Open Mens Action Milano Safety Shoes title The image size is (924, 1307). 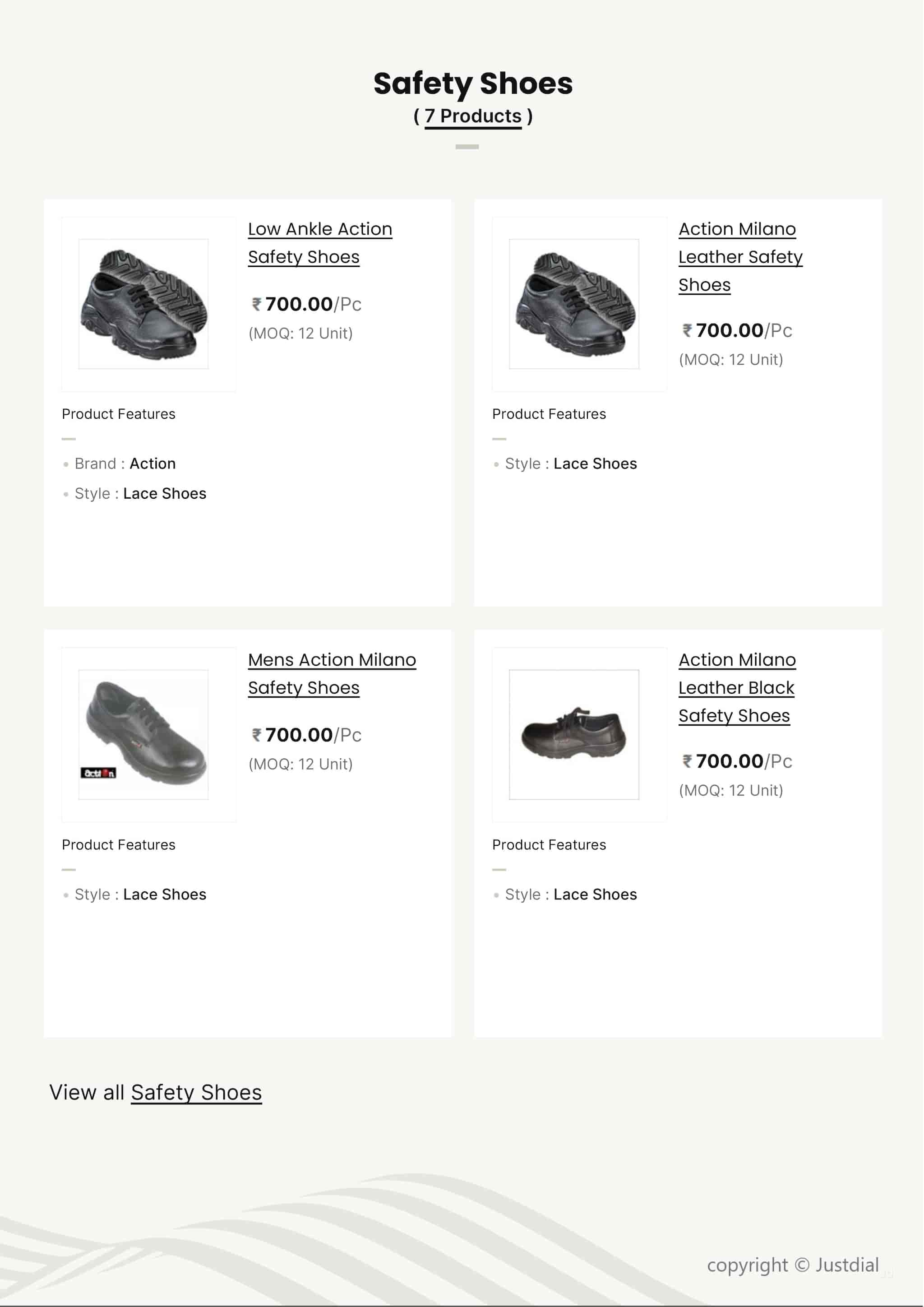(332, 673)
